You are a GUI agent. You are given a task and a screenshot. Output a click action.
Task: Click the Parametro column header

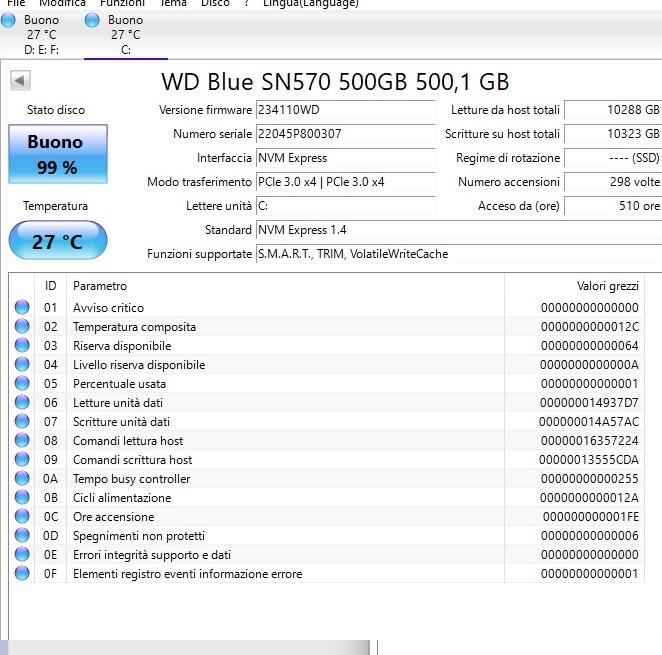285,286
